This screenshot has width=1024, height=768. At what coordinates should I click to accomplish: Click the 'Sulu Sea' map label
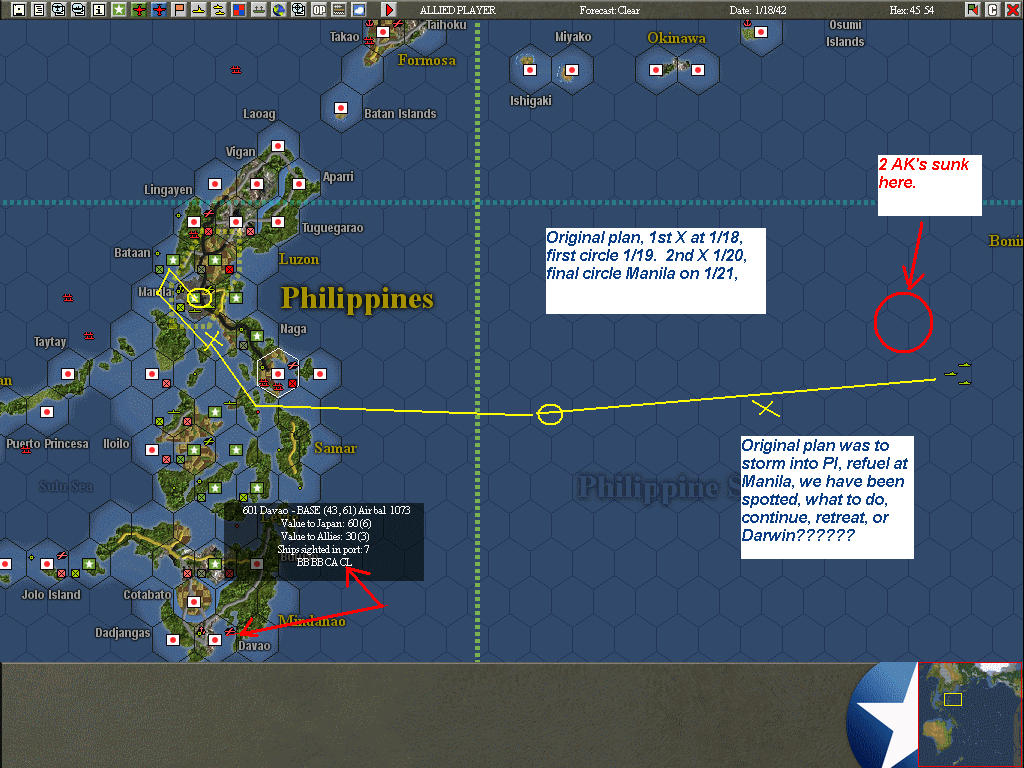pos(65,486)
